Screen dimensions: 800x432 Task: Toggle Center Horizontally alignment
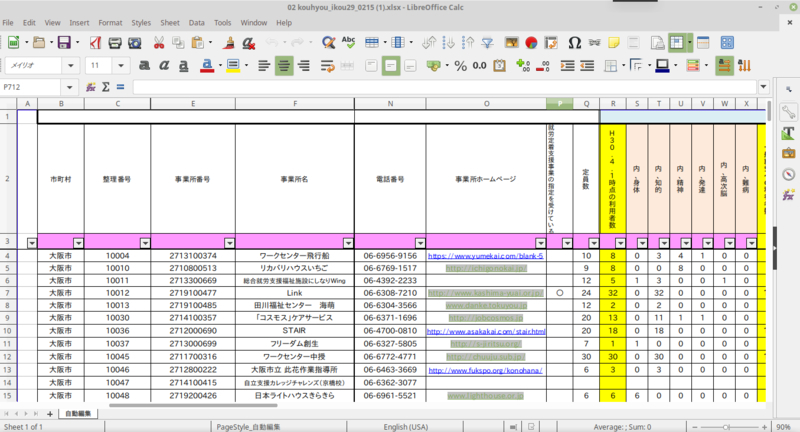(284, 66)
